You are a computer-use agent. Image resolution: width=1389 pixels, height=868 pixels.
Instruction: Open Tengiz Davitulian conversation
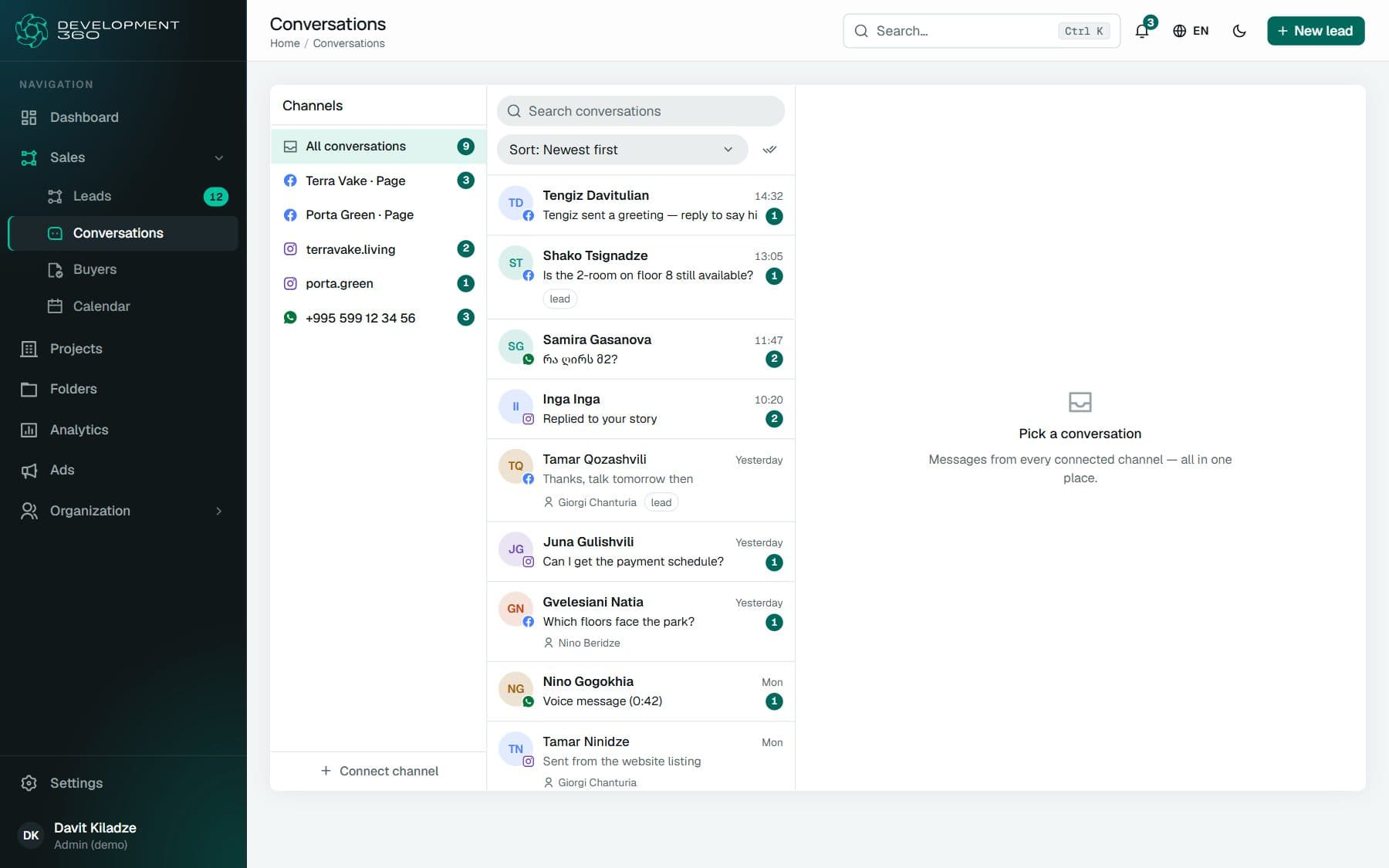pyautogui.click(x=640, y=206)
